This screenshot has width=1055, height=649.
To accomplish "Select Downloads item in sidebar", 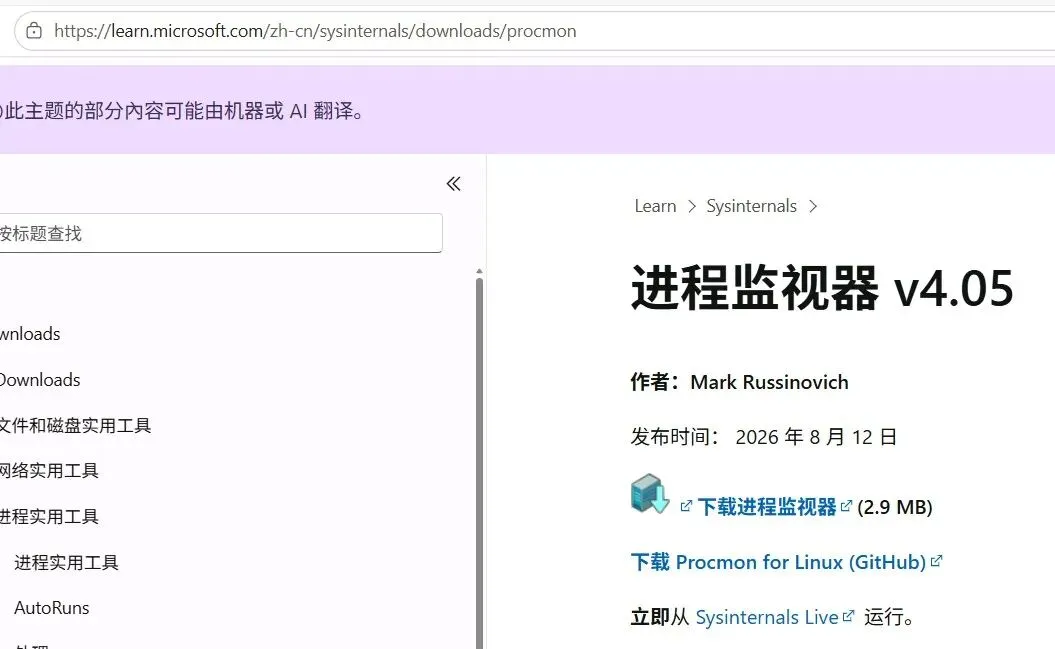I will [40, 380].
